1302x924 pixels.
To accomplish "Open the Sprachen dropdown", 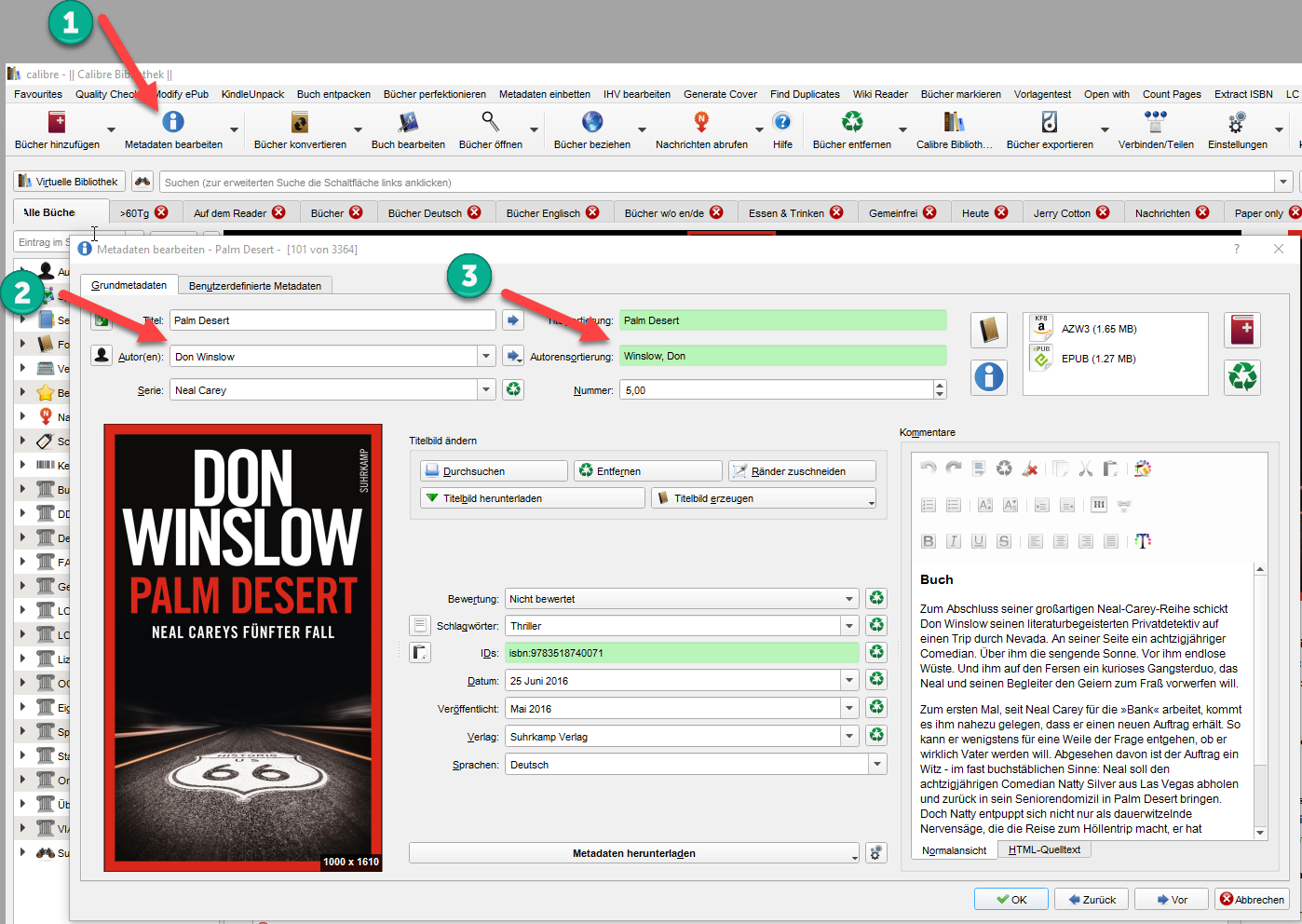I will pyautogui.click(x=877, y=764).
